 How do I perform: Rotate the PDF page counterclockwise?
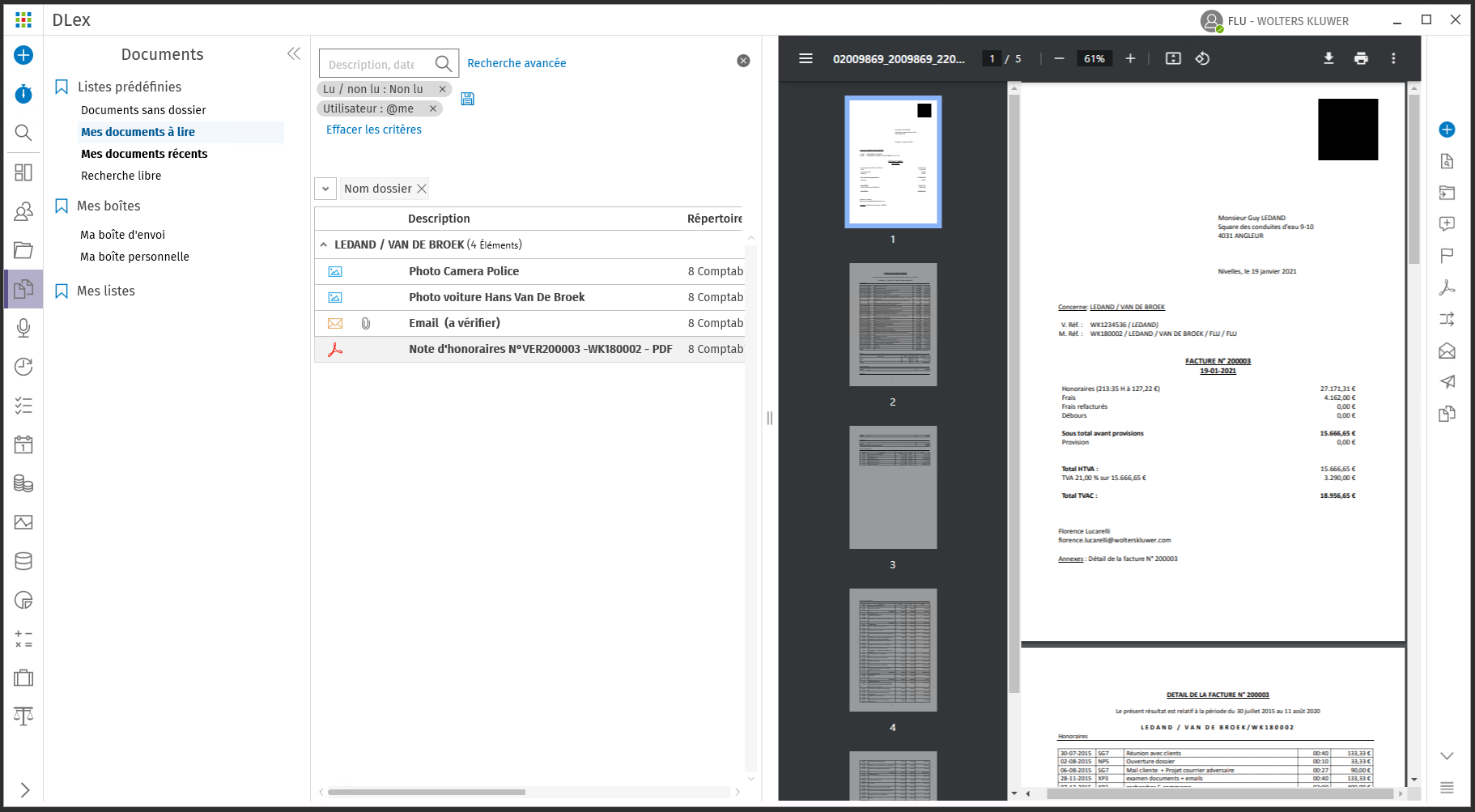tap(1202, 58)
